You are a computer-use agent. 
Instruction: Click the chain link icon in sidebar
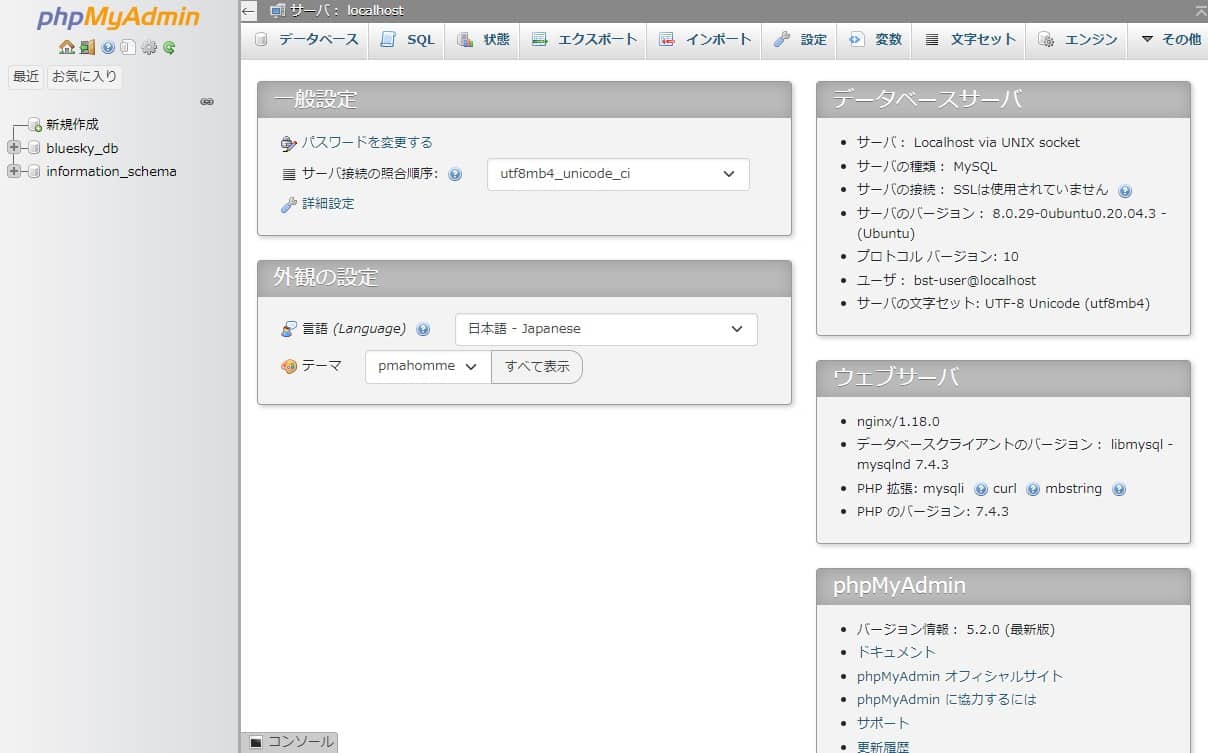(x=207, y=101)
